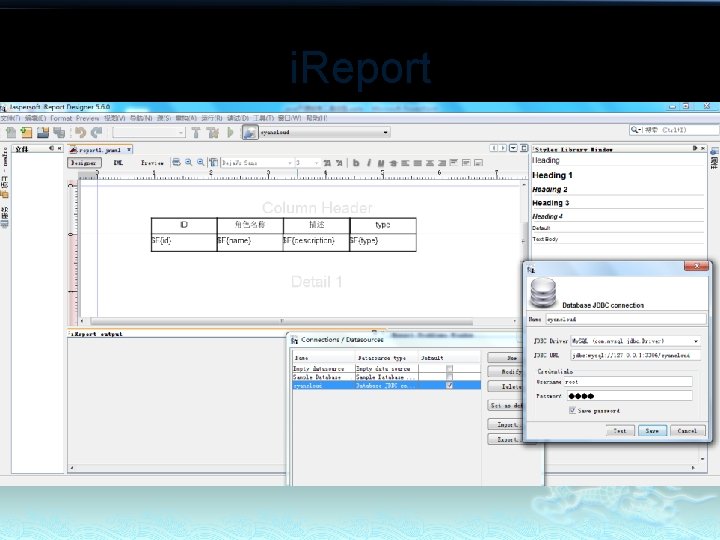Screen dimensions: 720x540
Task: Switch to the Designer view tab
Action: 84,163
